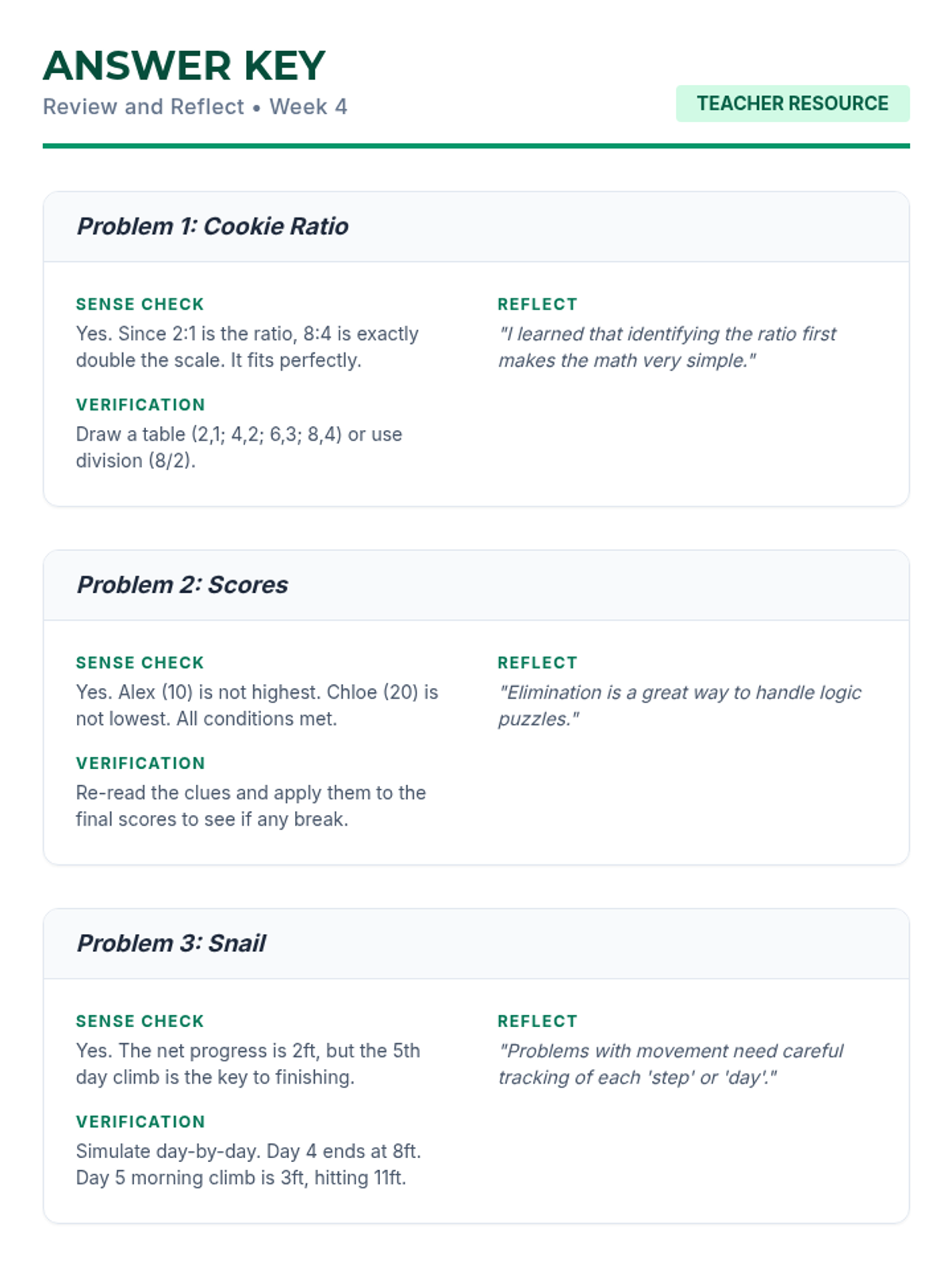Screen dimensions: 952x1270
Task: Click the quote about elimination in logic puzzles
Action: click(679, 706)
